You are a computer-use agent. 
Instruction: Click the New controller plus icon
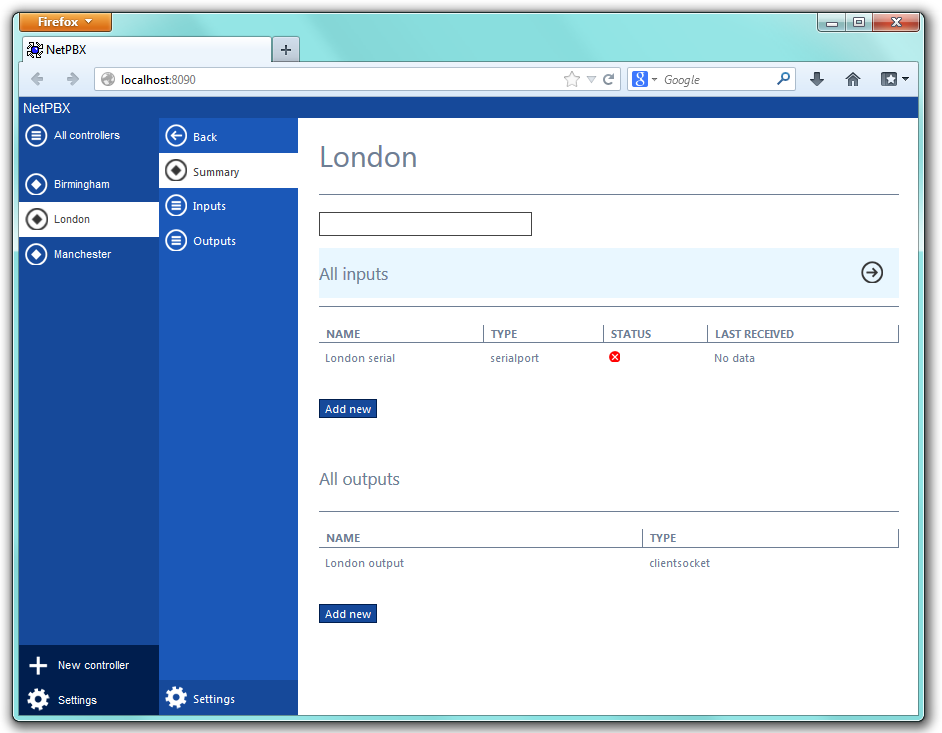pyautogui.click(x=38, y=665)
